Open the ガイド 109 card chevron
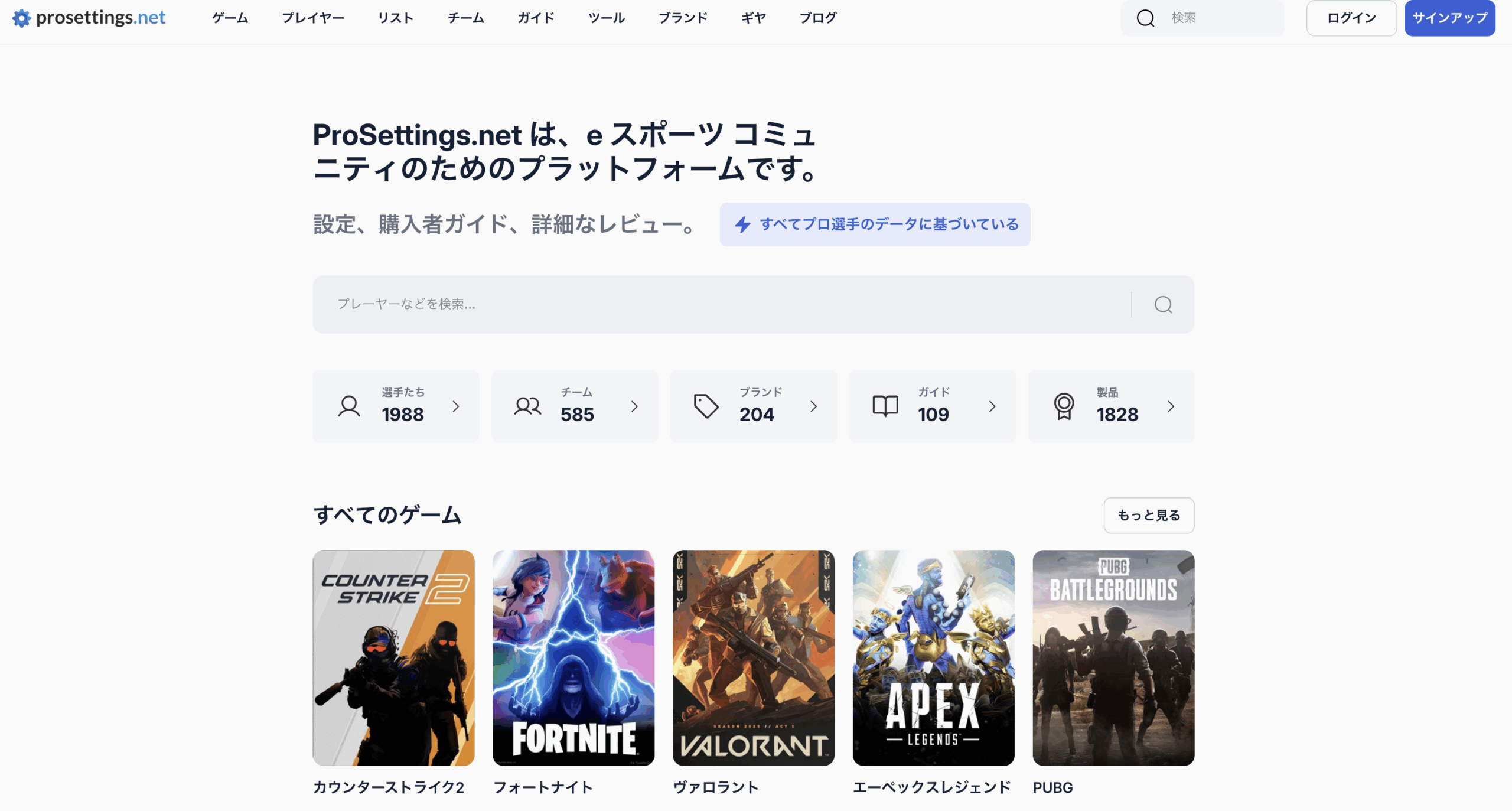 tap(992, 406)
